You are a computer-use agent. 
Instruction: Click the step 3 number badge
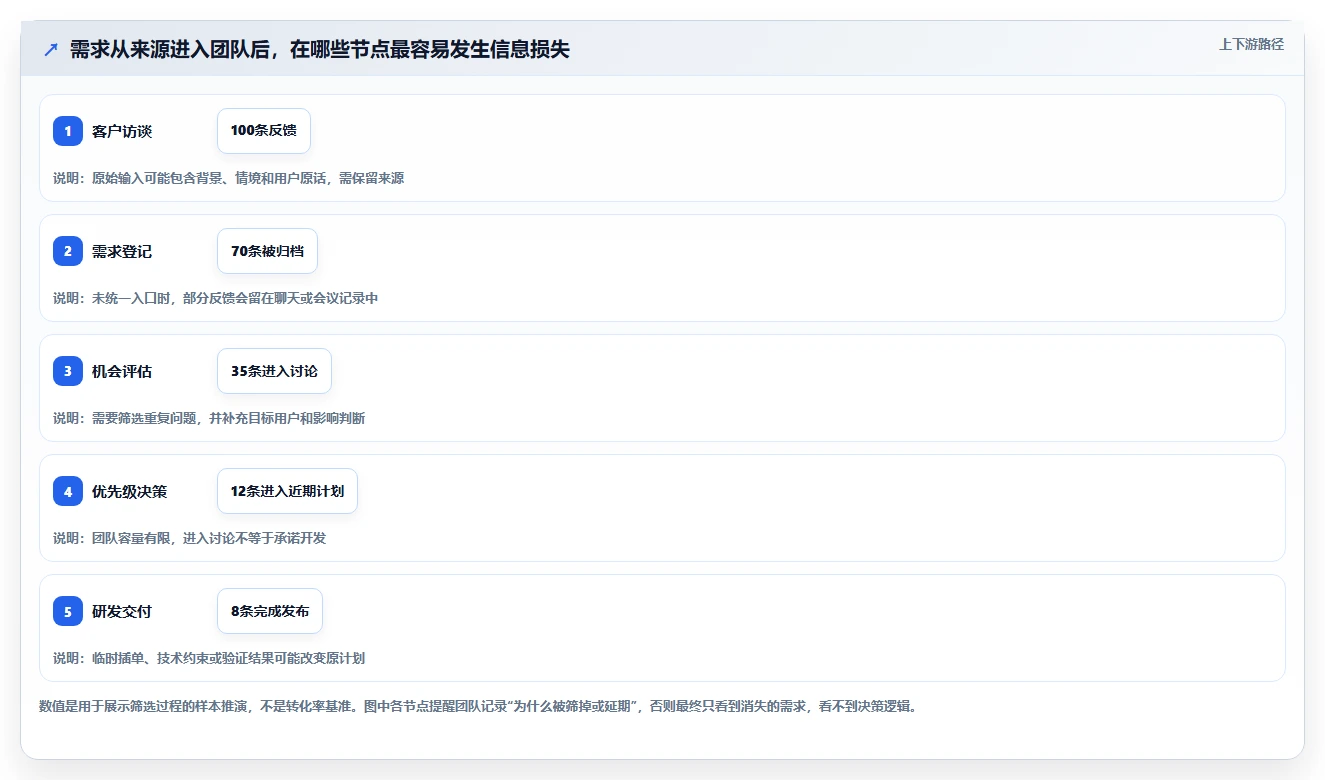click(68, 371)
